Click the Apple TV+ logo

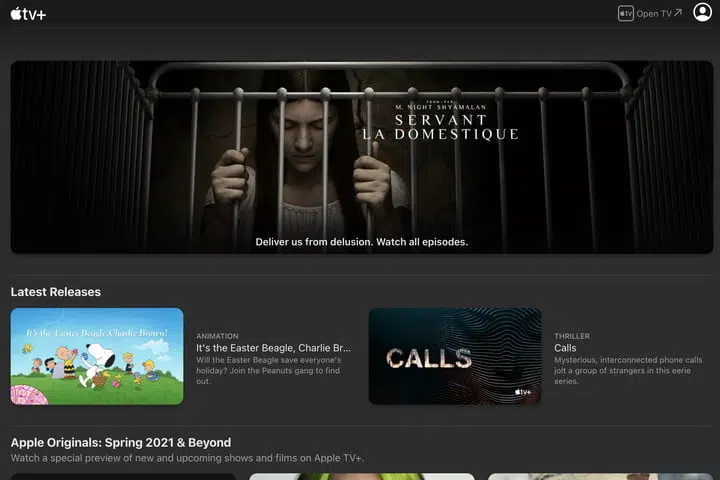click(x=28, y=14)
